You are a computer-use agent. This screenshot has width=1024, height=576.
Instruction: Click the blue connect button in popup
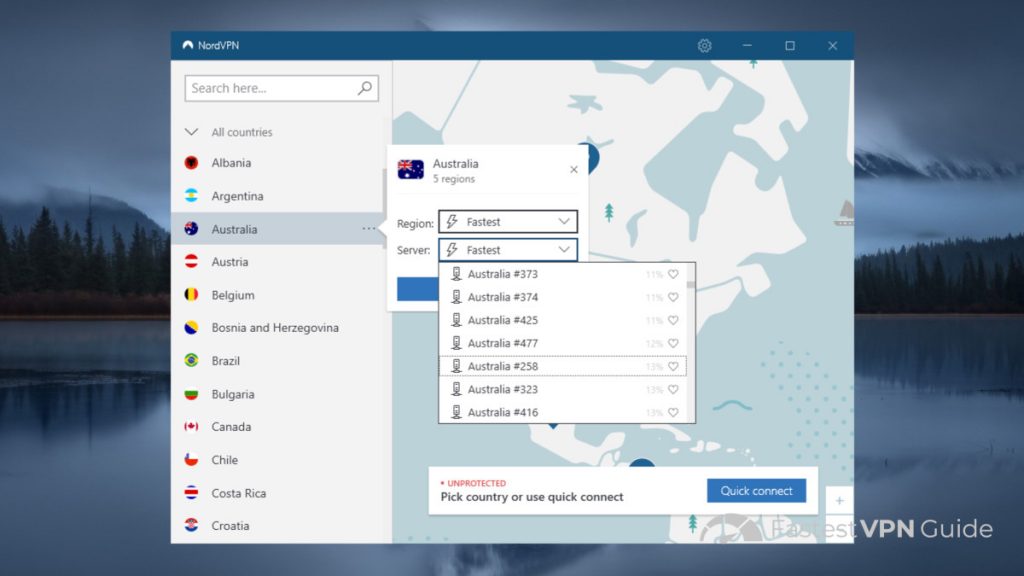tap(418, 289)
